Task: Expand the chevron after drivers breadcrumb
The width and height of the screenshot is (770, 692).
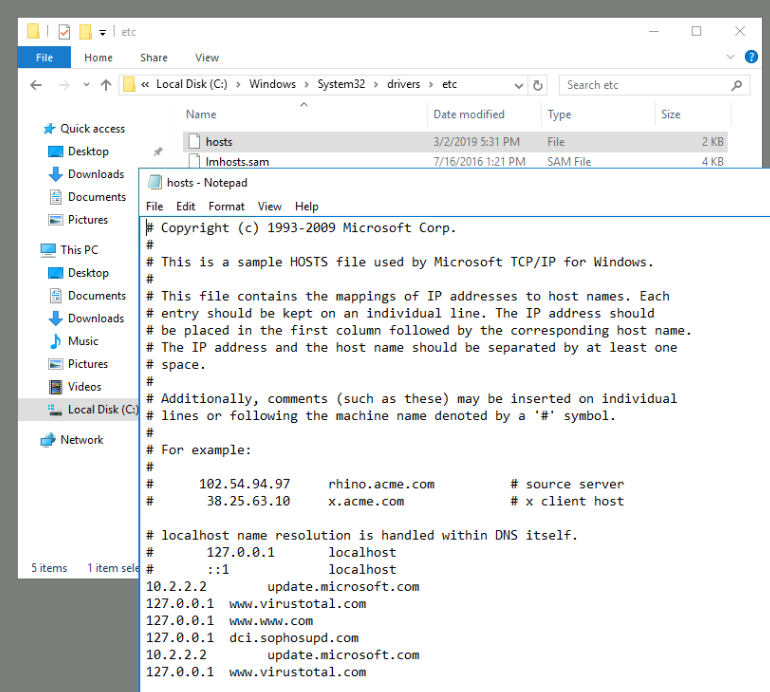Action: [x=431, y=84]
